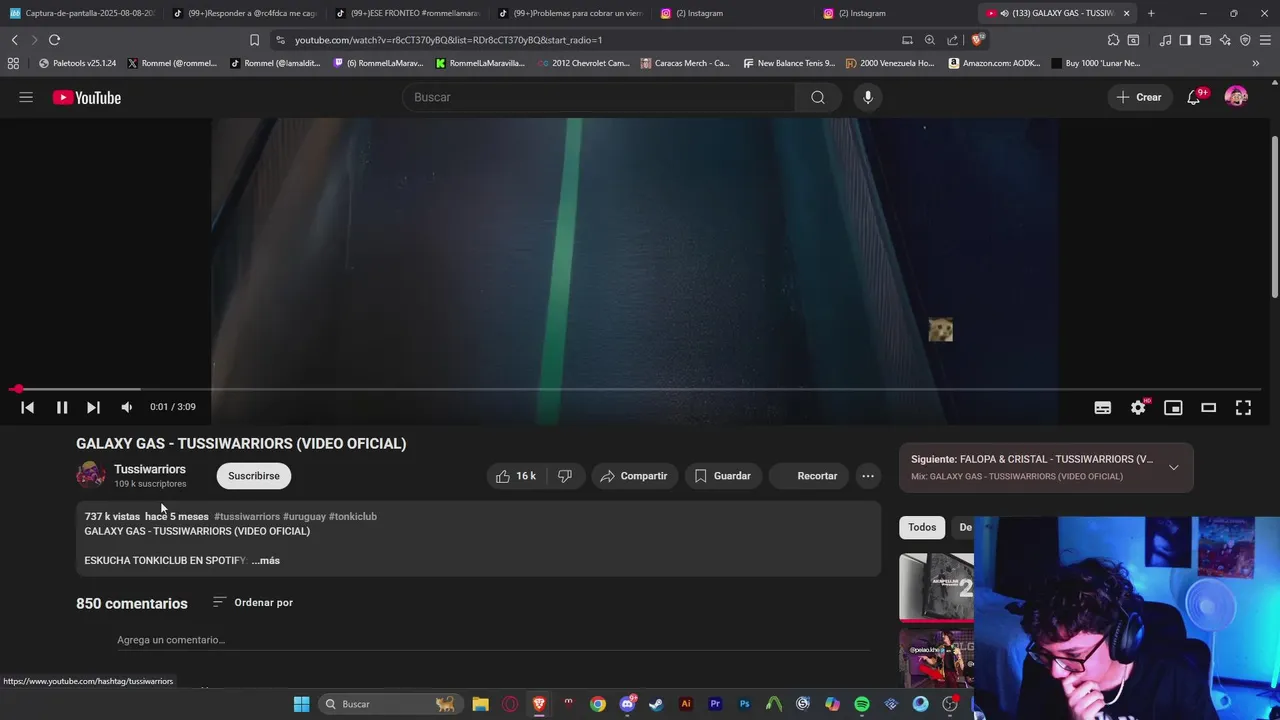1280x720 pixels.
Task: Bookmark this page icon
Action: [x=254, y=40]
